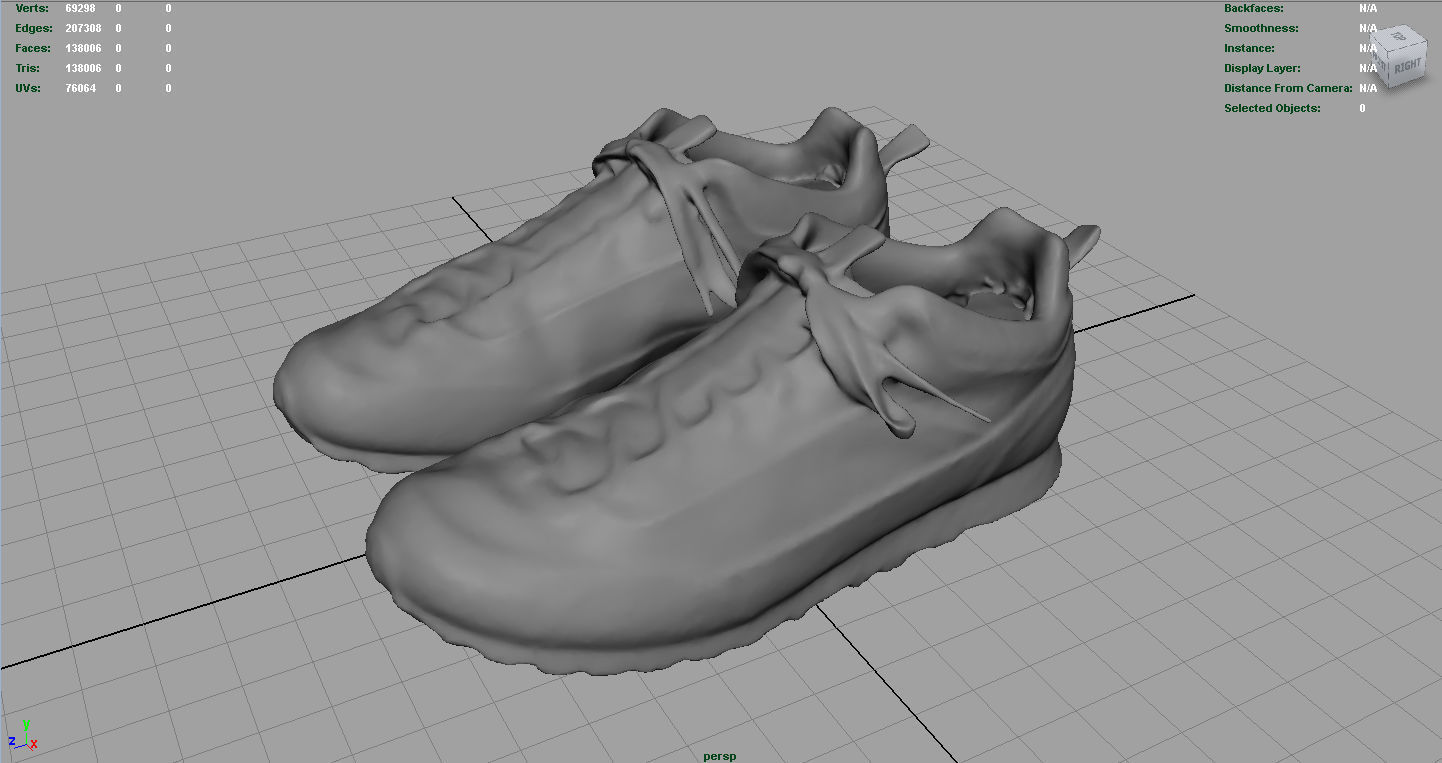Click the Edges: heads-up label

pos(34,28)
